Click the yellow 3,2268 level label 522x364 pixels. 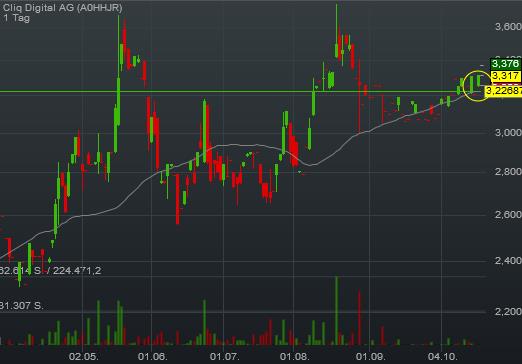tap(503, 90)
